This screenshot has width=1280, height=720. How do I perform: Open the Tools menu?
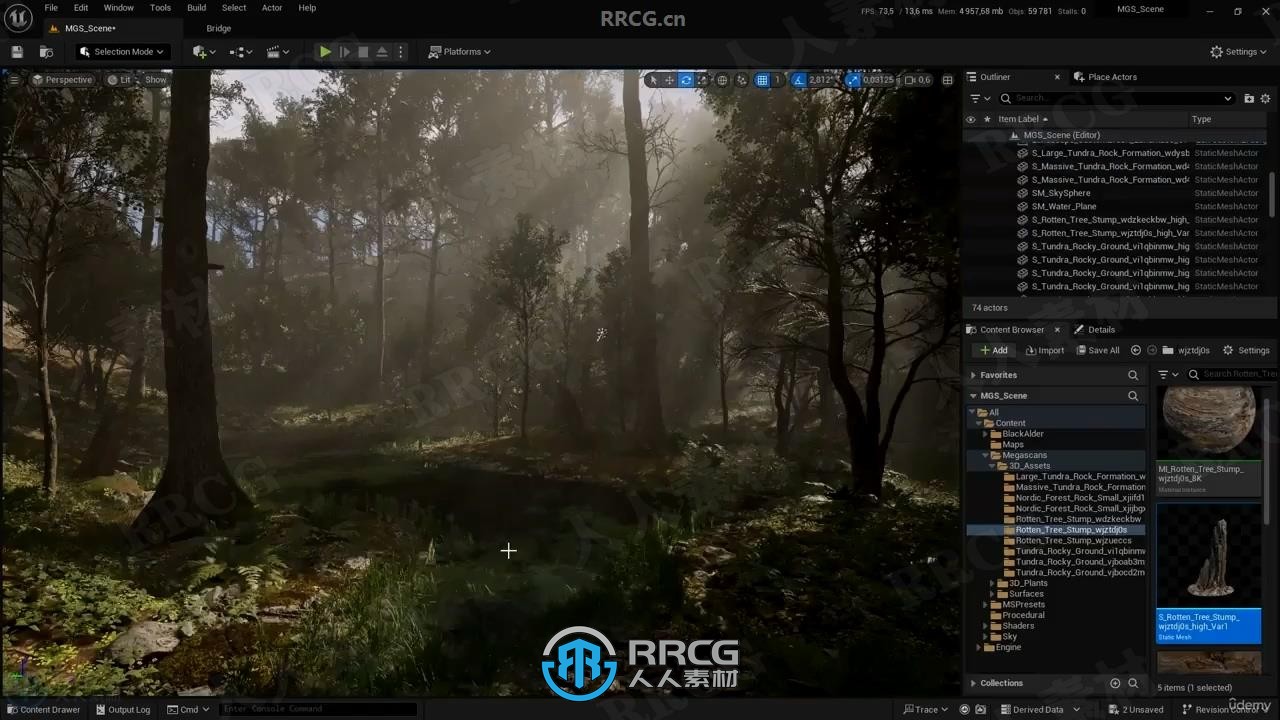coord(160,8)
